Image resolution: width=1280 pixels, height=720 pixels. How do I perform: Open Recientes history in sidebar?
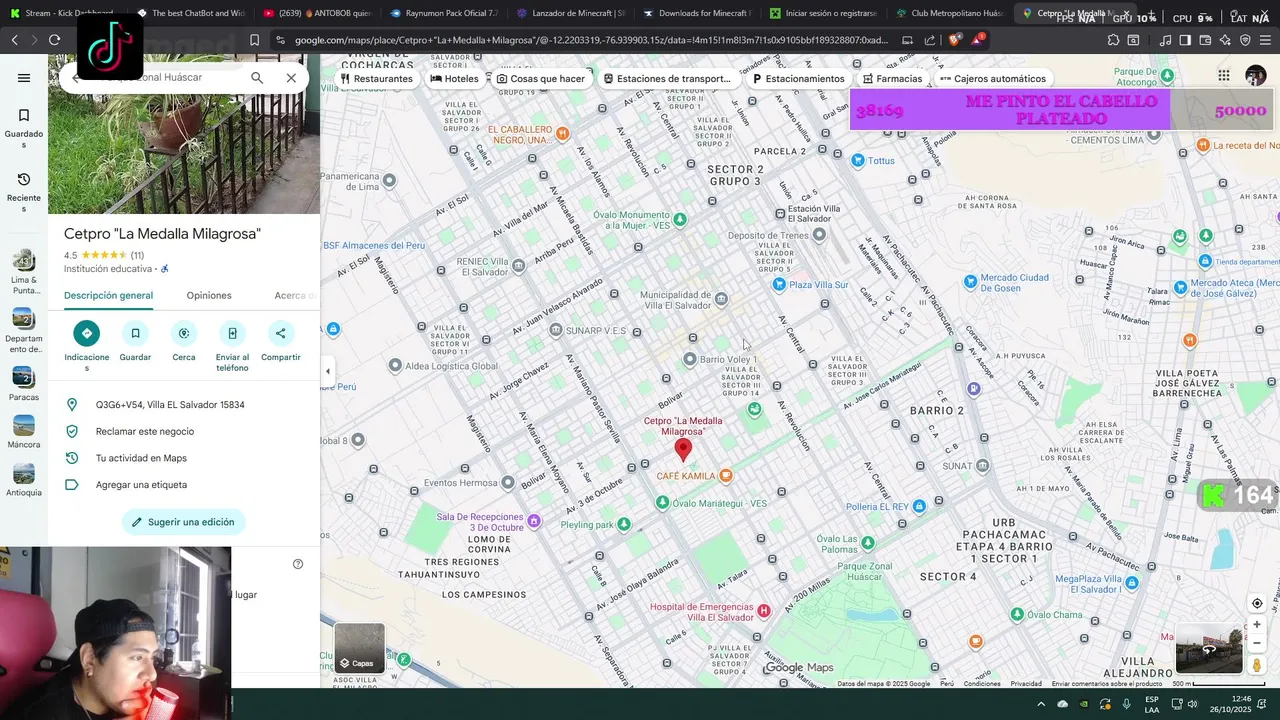pyautogui.click(x=24, y=192)
